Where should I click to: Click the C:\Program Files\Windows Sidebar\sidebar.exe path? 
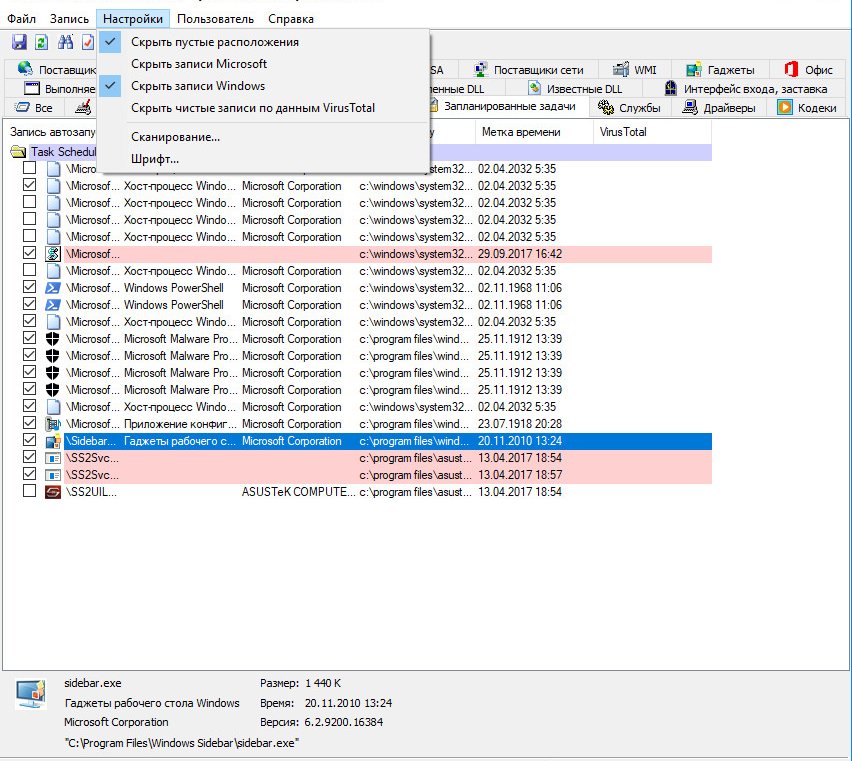[181, 743]
